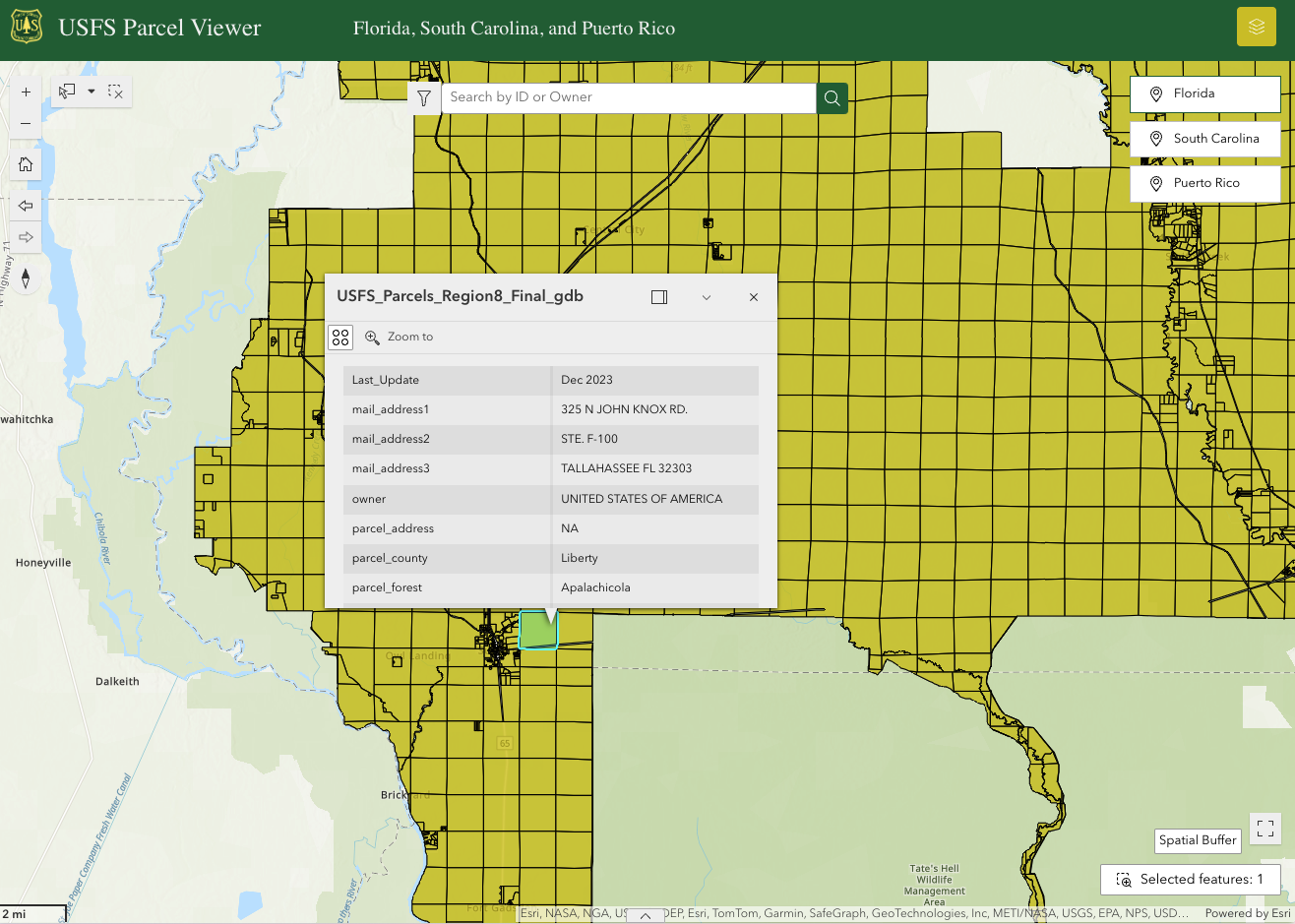The height and width of the screenshot is (924, 1295).
Task: Open the layers panel with the layer icon
Action: point(1256,27)
